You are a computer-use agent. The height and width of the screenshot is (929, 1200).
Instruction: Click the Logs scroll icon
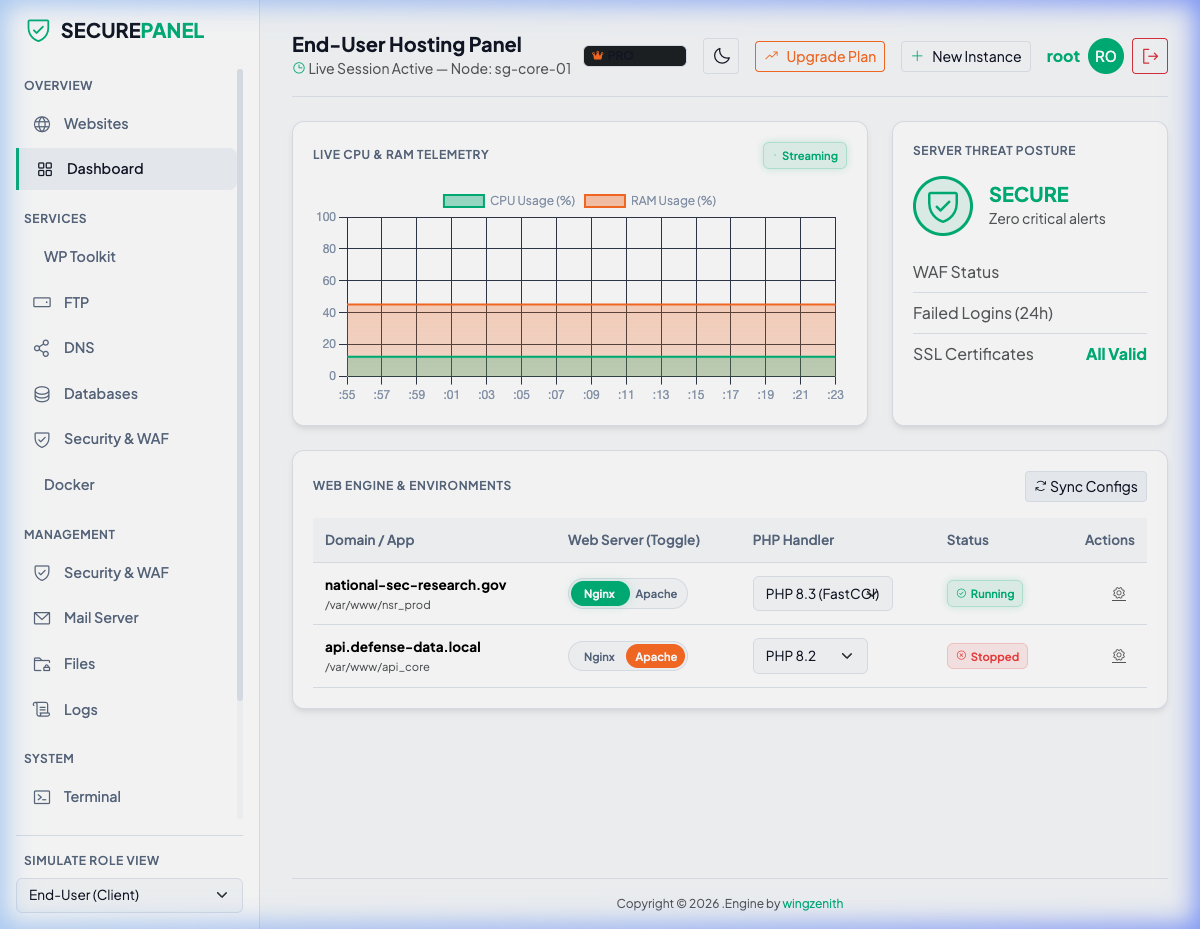(x=42, y=710)
